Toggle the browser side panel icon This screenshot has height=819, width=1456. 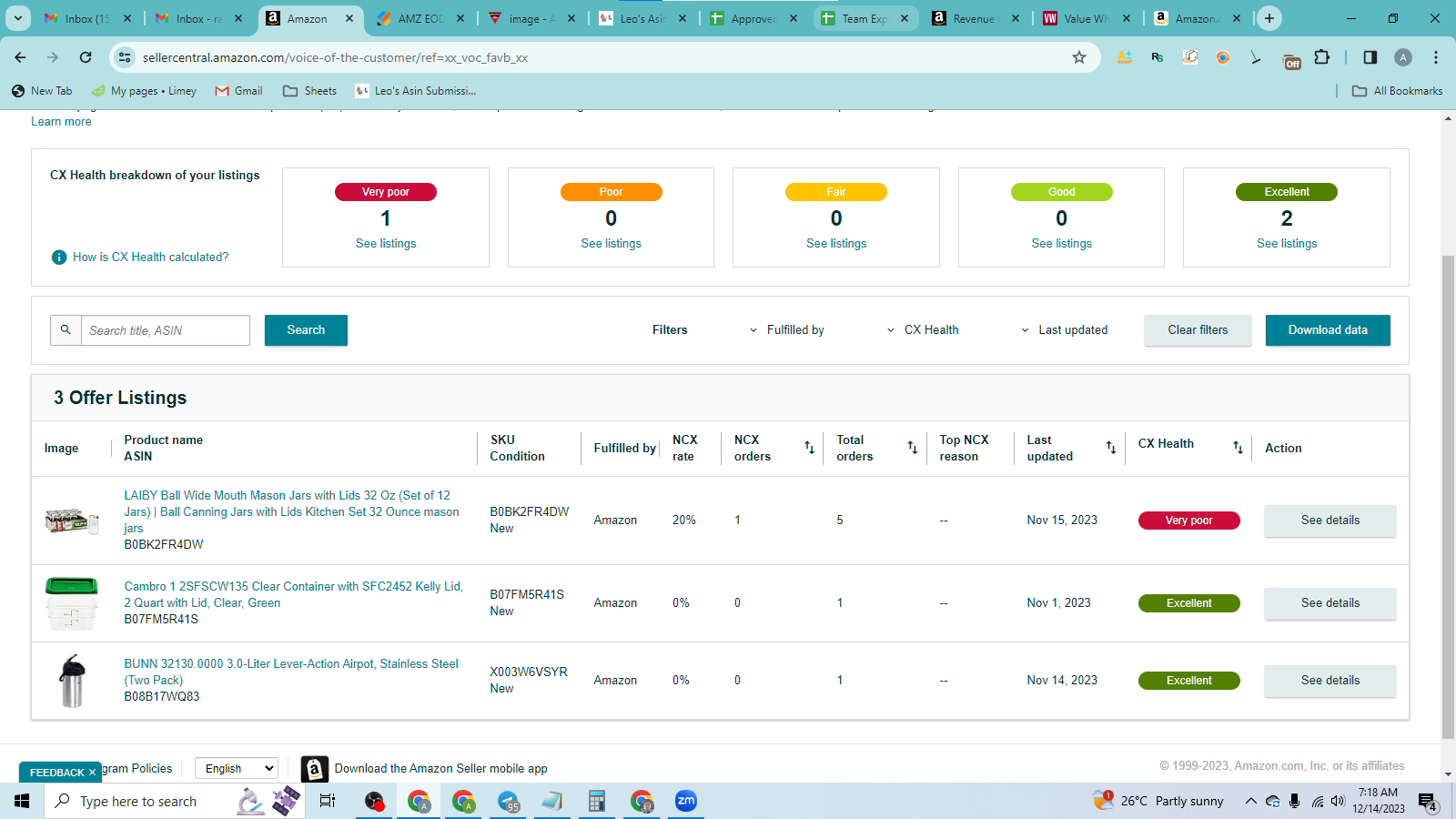(1370, 57)
